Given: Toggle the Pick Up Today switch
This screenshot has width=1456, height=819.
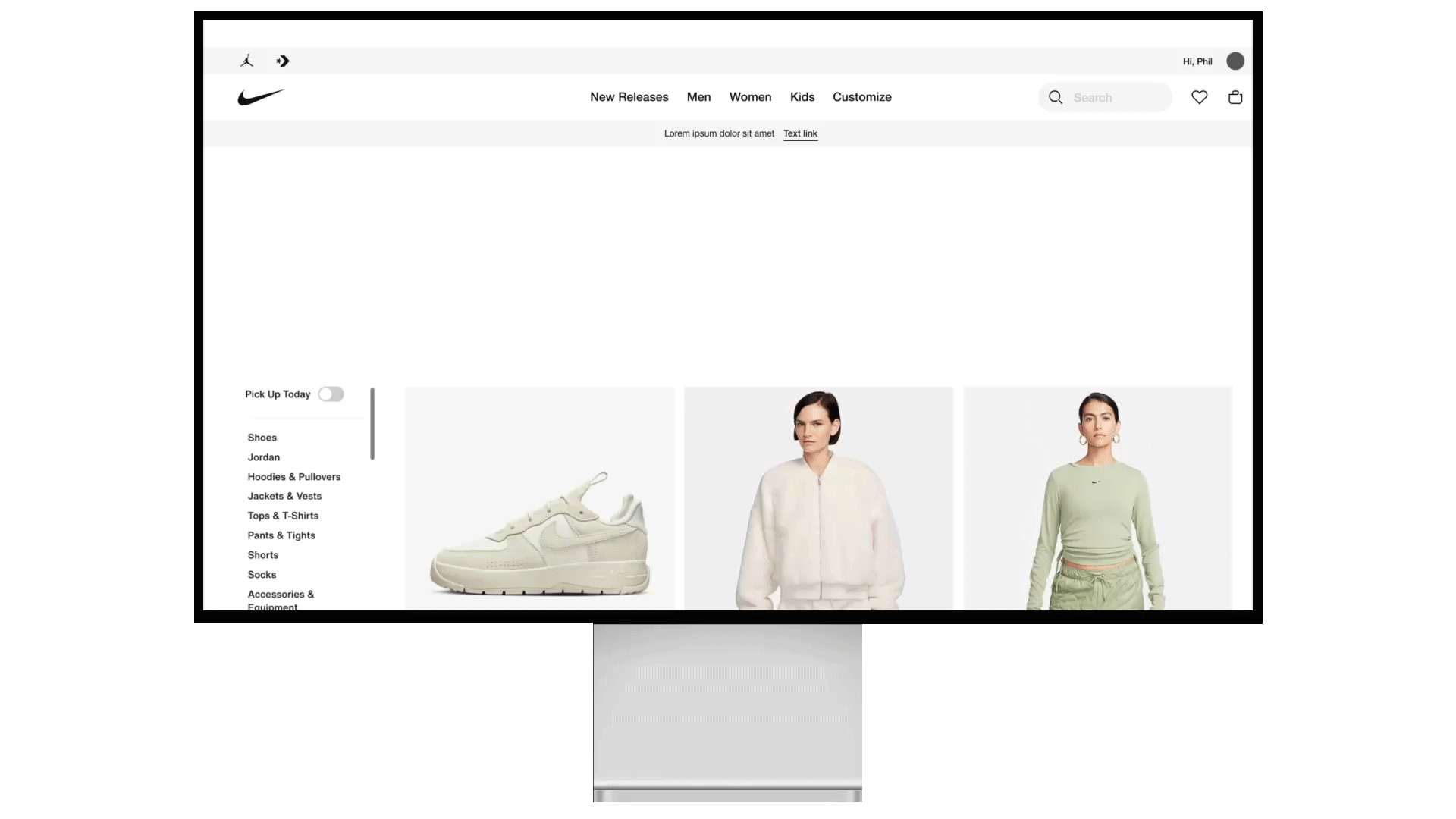Looking at the screenshot, I should coord(331,394).
